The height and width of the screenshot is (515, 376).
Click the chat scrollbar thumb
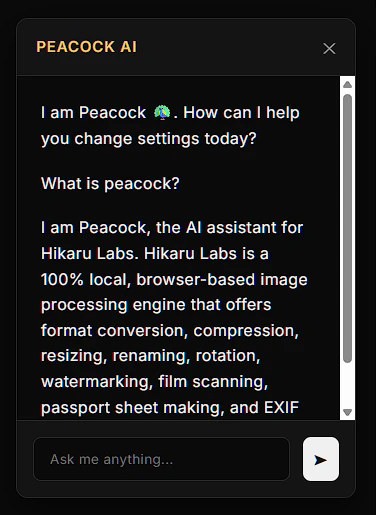(347, 228)
